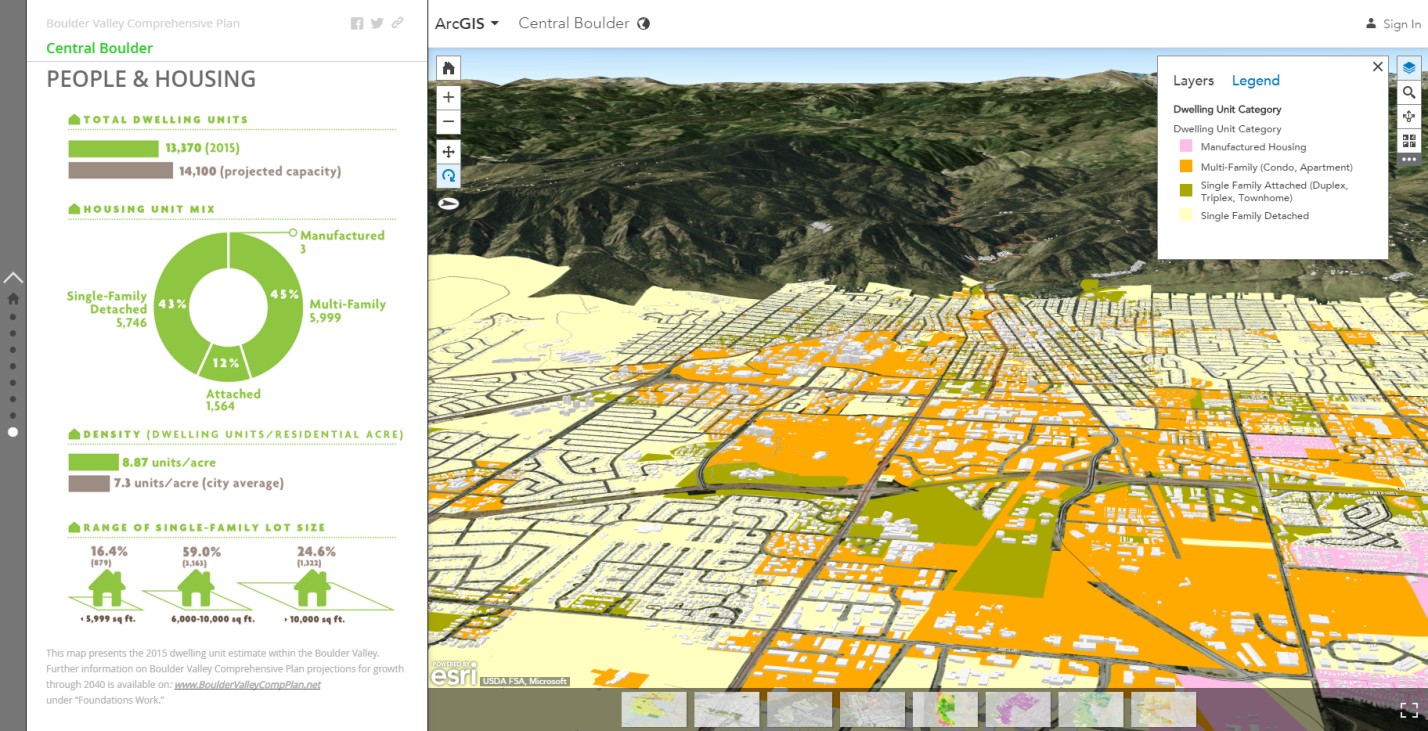Copy the story link via chain icon
Image resolution: width=1428 pixels, height=731 pixels.
point(397,23)
